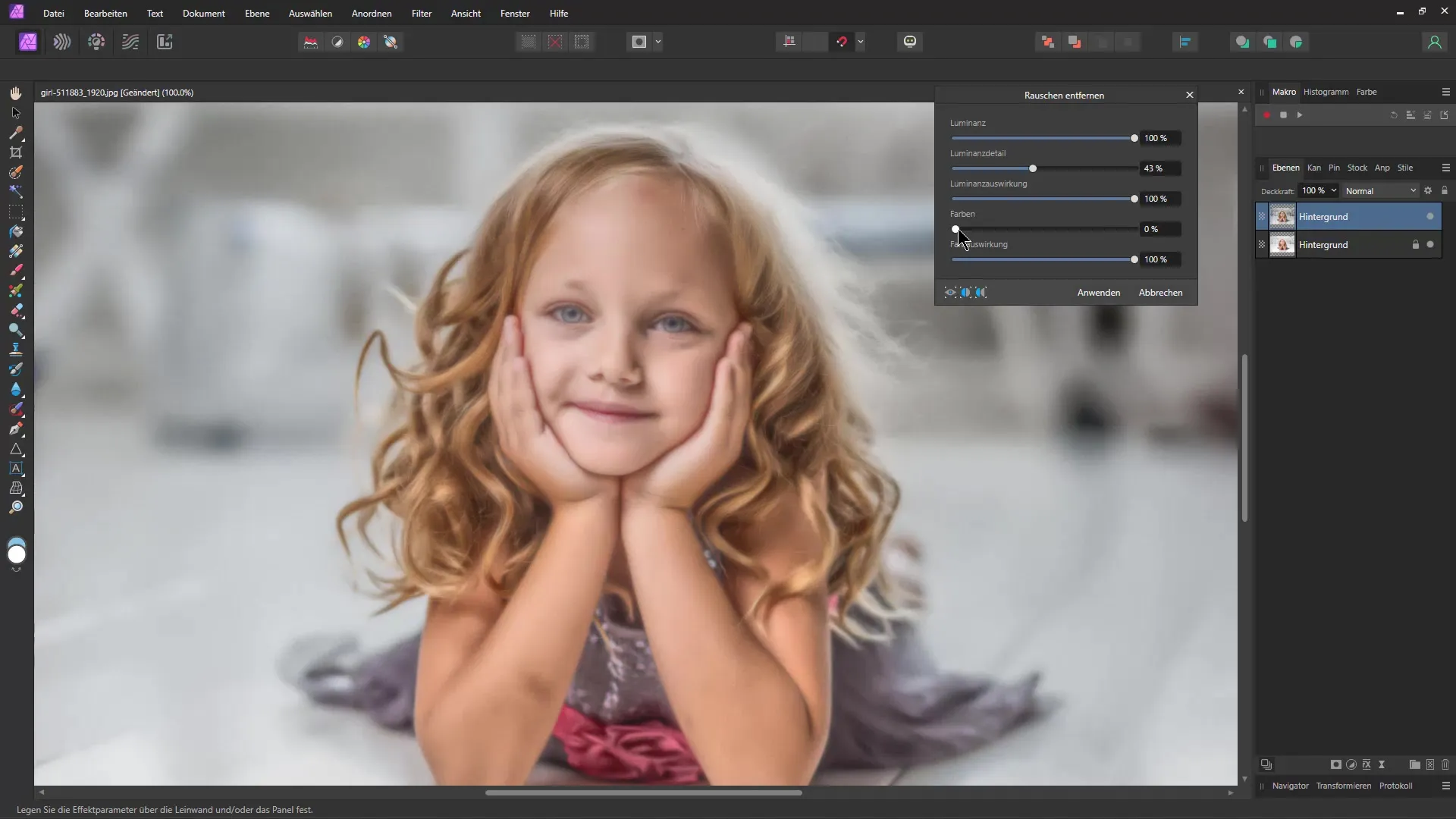Select the Triangle shape tool
The width and height of the screenshot is (1456, 819).
tap(16, 449)
